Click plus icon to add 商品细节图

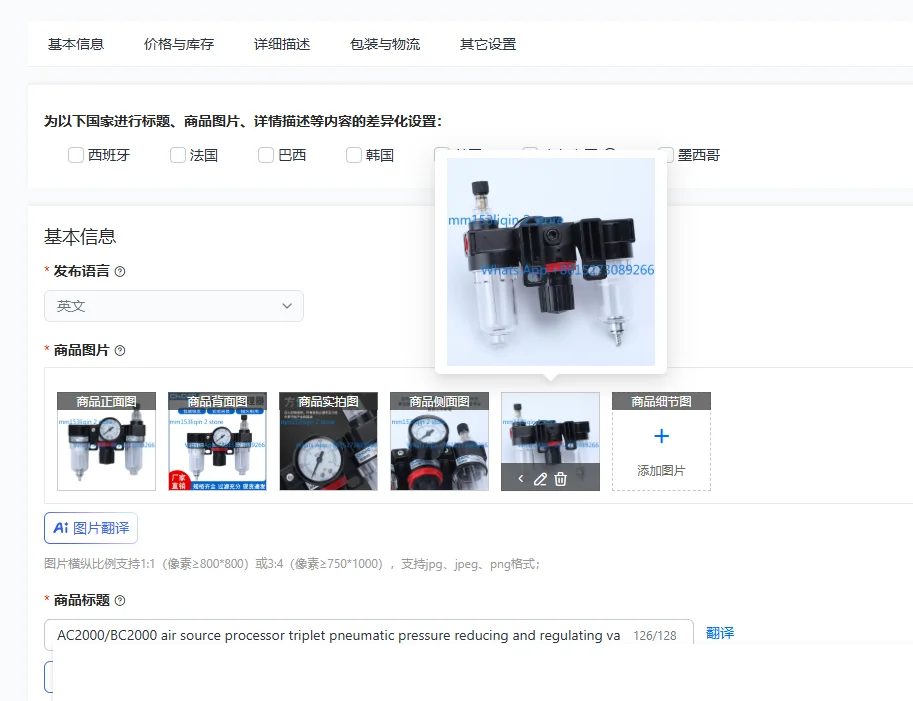[661, 436]
